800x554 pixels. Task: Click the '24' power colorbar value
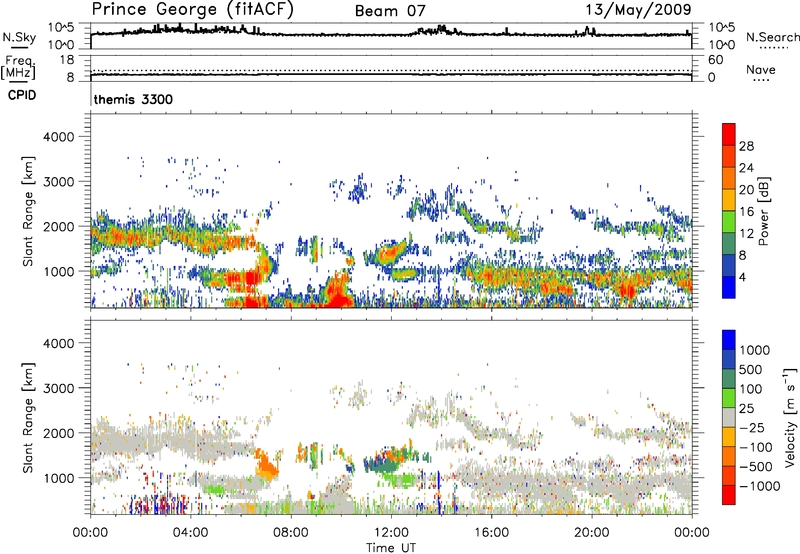pyautogui.click(x=746, y=168)
